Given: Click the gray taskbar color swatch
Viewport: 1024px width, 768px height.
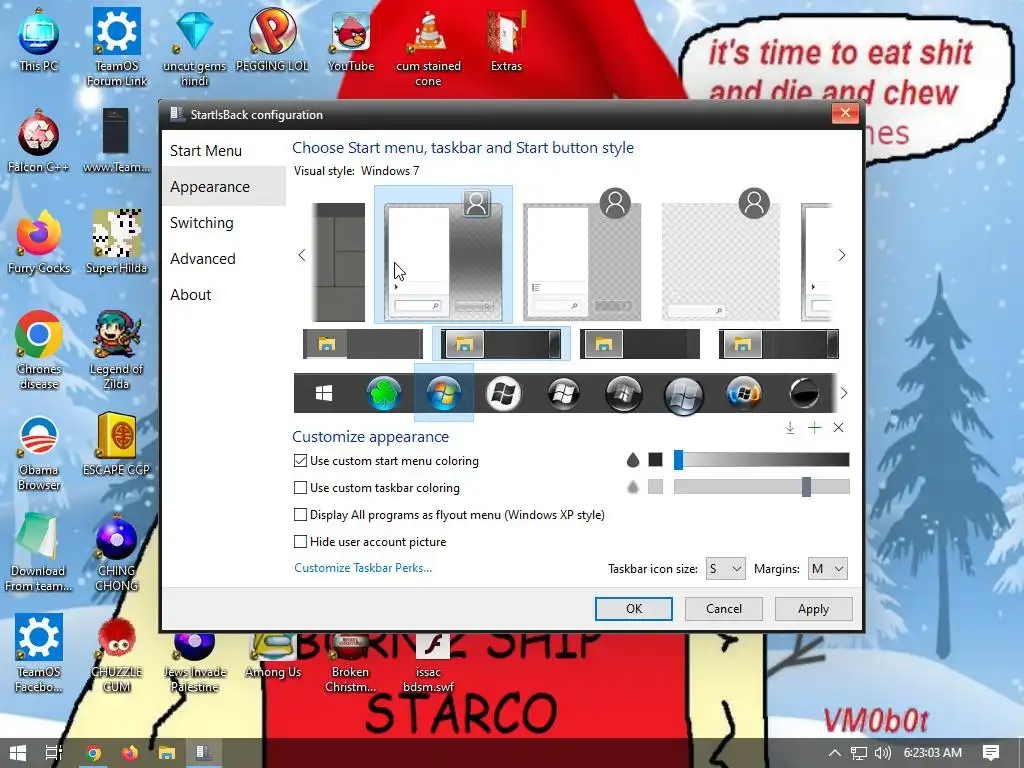Looking at the screenshot, I should tap(655, 487).
